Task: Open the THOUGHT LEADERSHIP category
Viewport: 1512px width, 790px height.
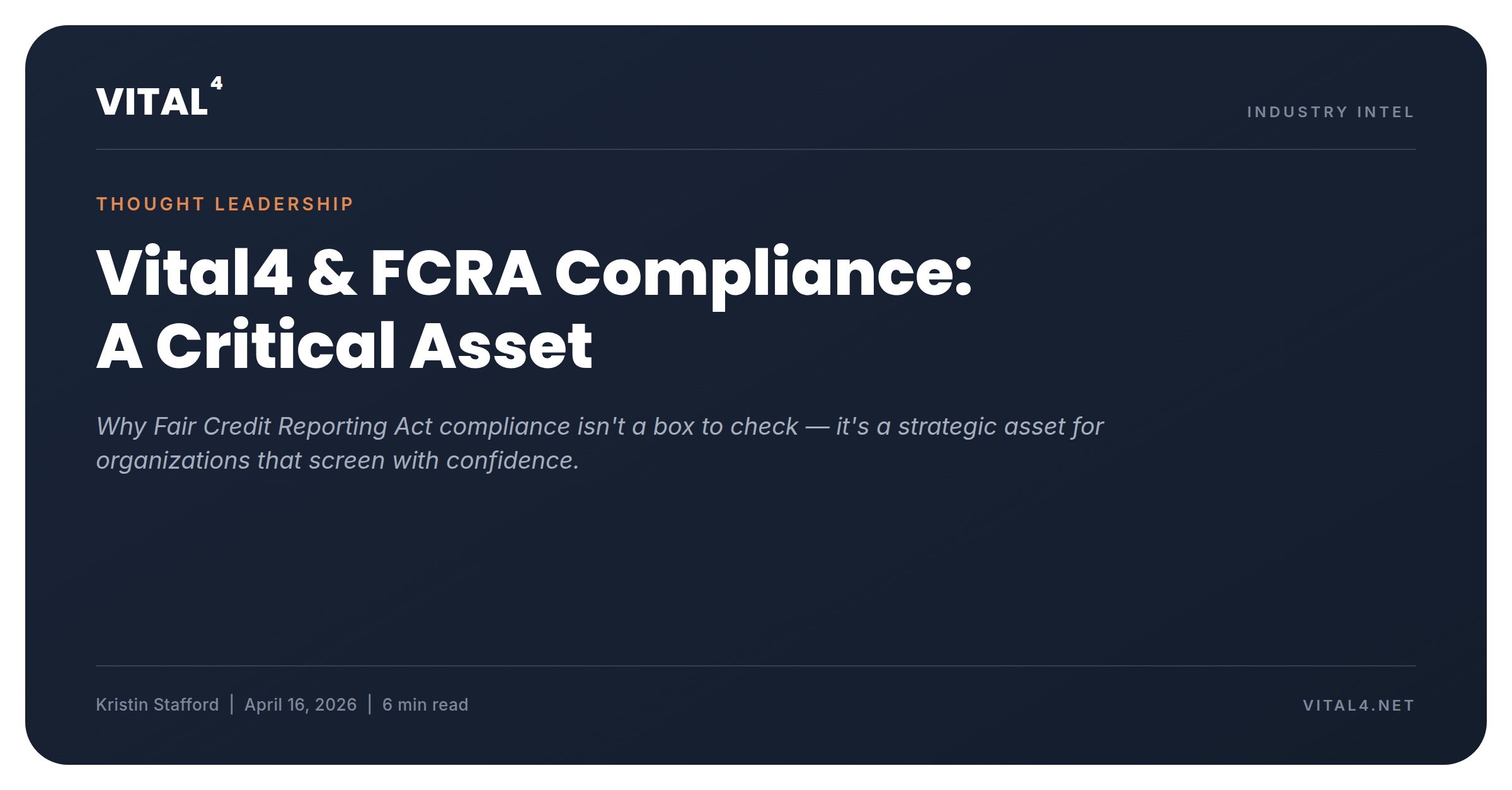Action: point(225,204)
